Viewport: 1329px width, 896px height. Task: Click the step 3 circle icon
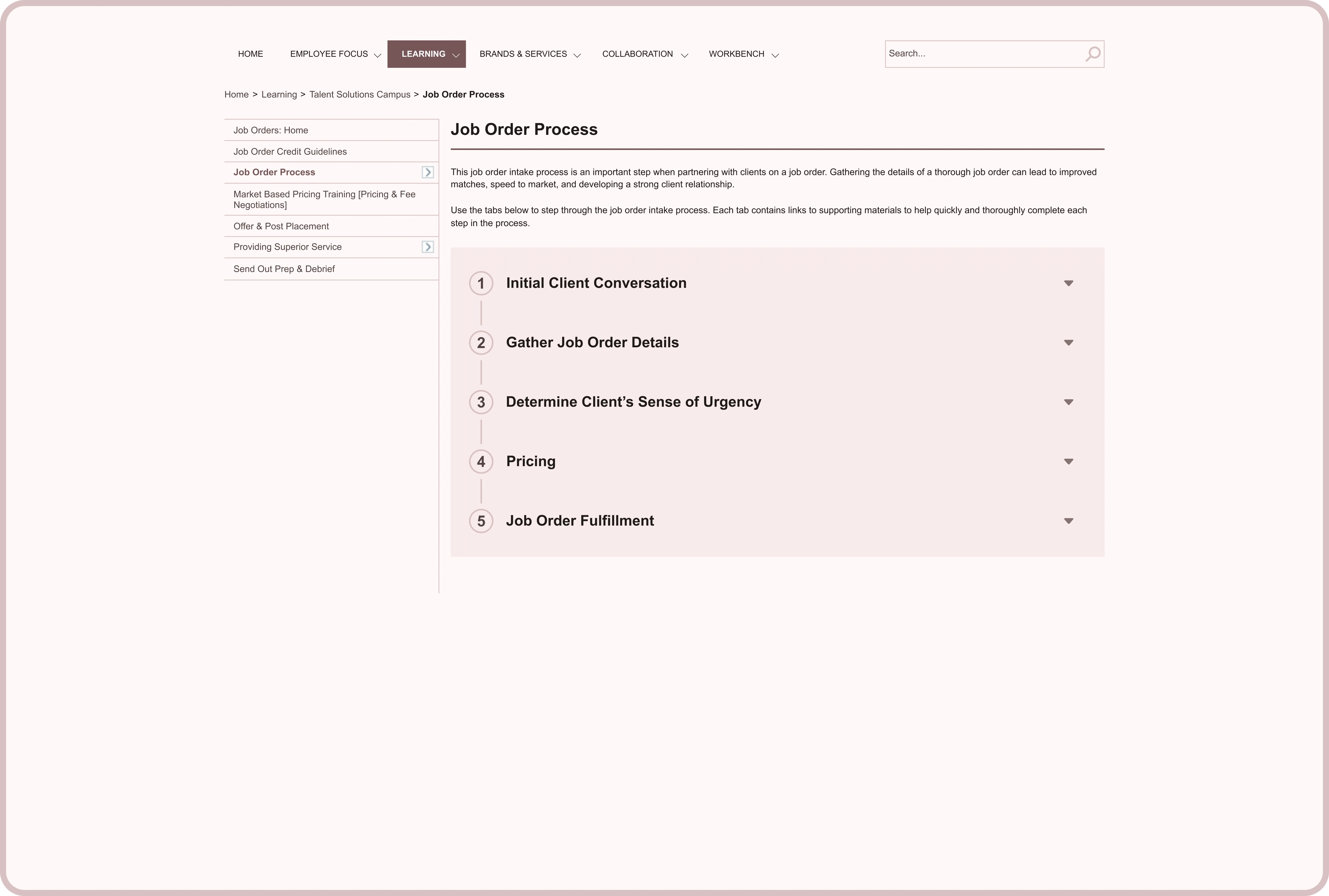click(x=481, y=402)
